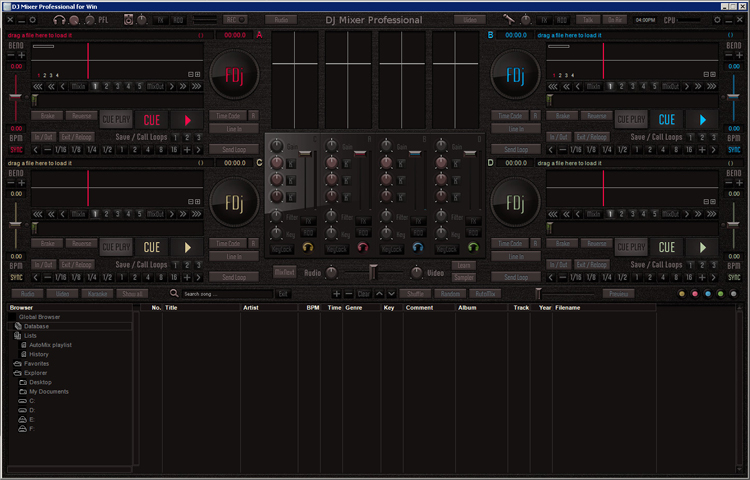Click the triple rewind arrows on deck B

coord(553,87)
